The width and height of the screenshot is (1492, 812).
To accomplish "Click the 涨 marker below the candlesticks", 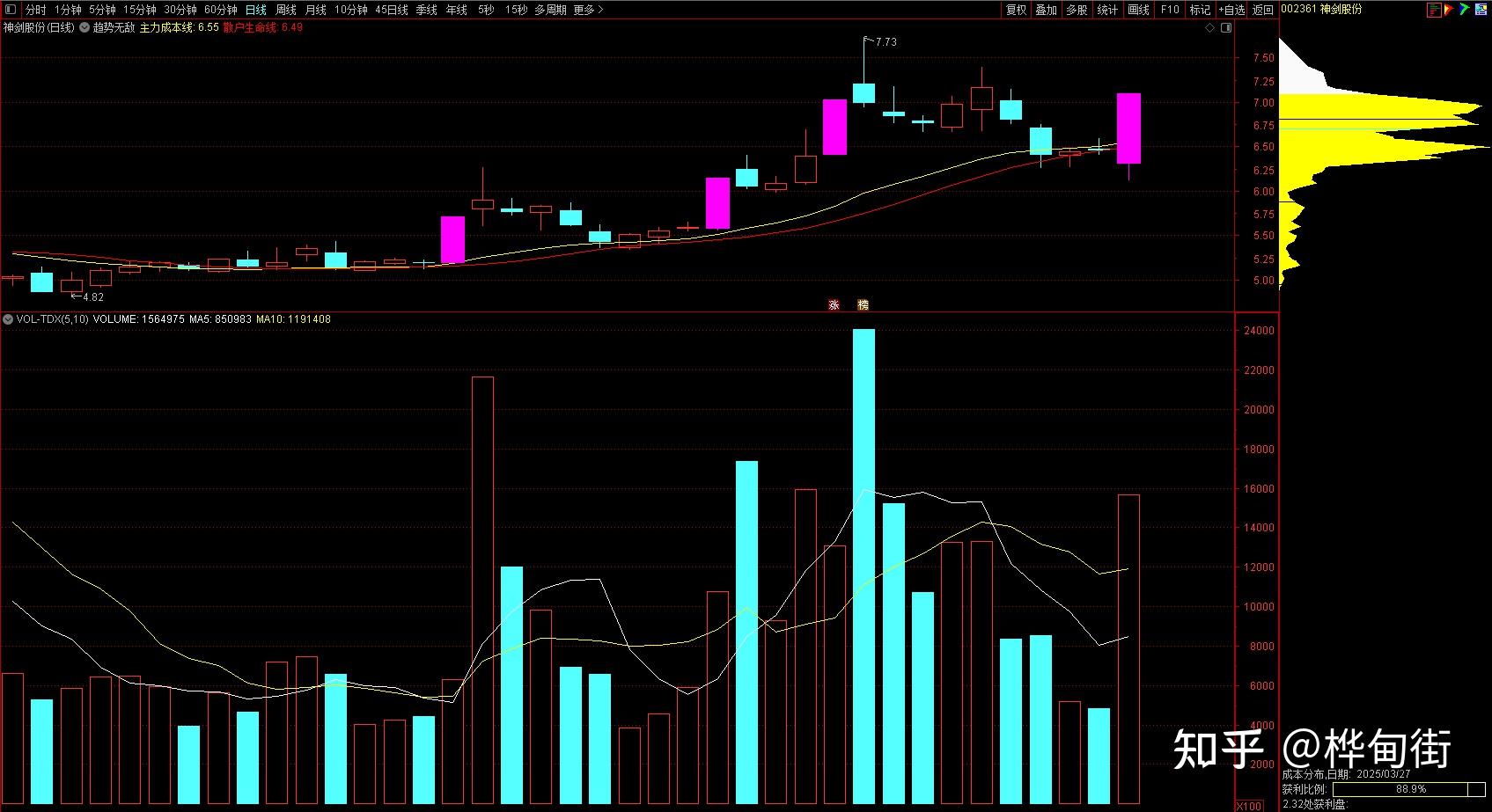I will (x=834, y=304).
